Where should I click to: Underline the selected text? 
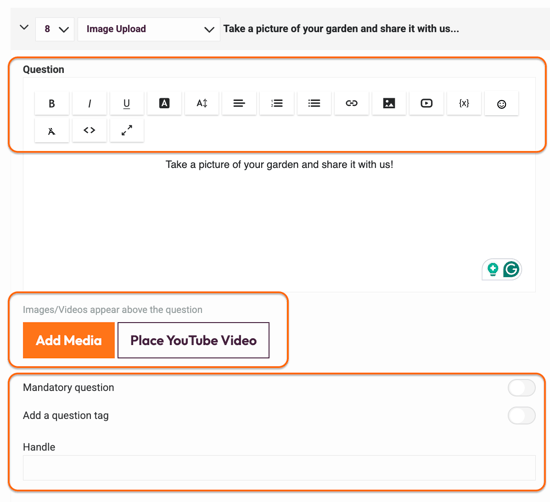click(x=127, y=103)
